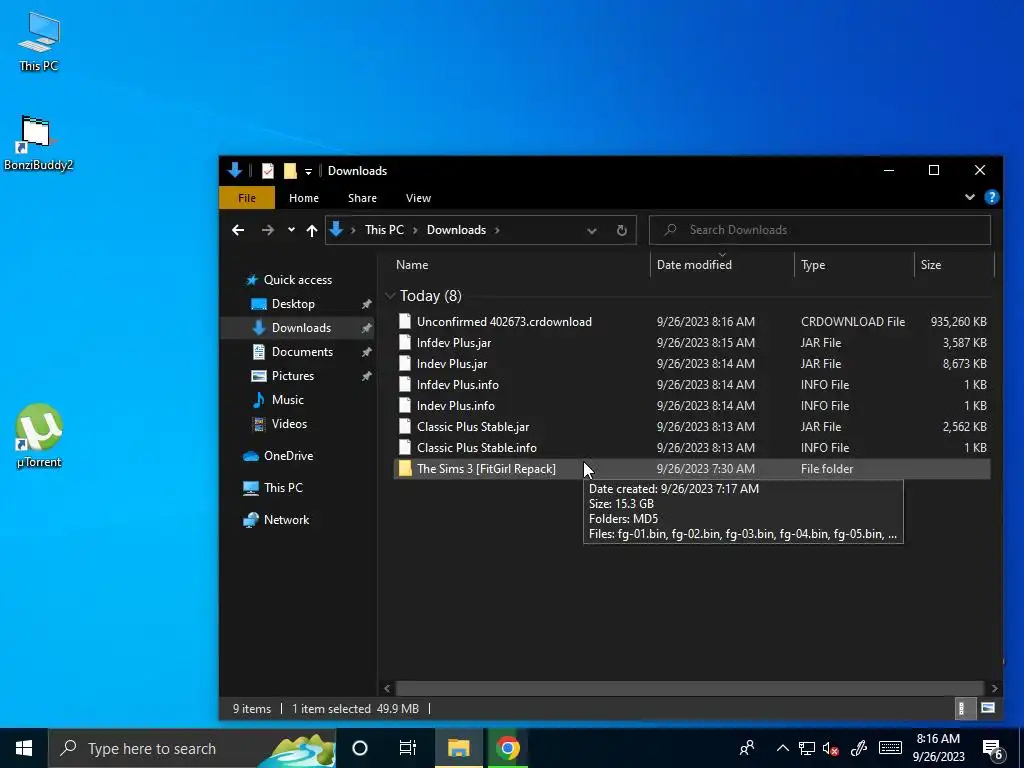Open the Windows Start menu

point(24,748)
